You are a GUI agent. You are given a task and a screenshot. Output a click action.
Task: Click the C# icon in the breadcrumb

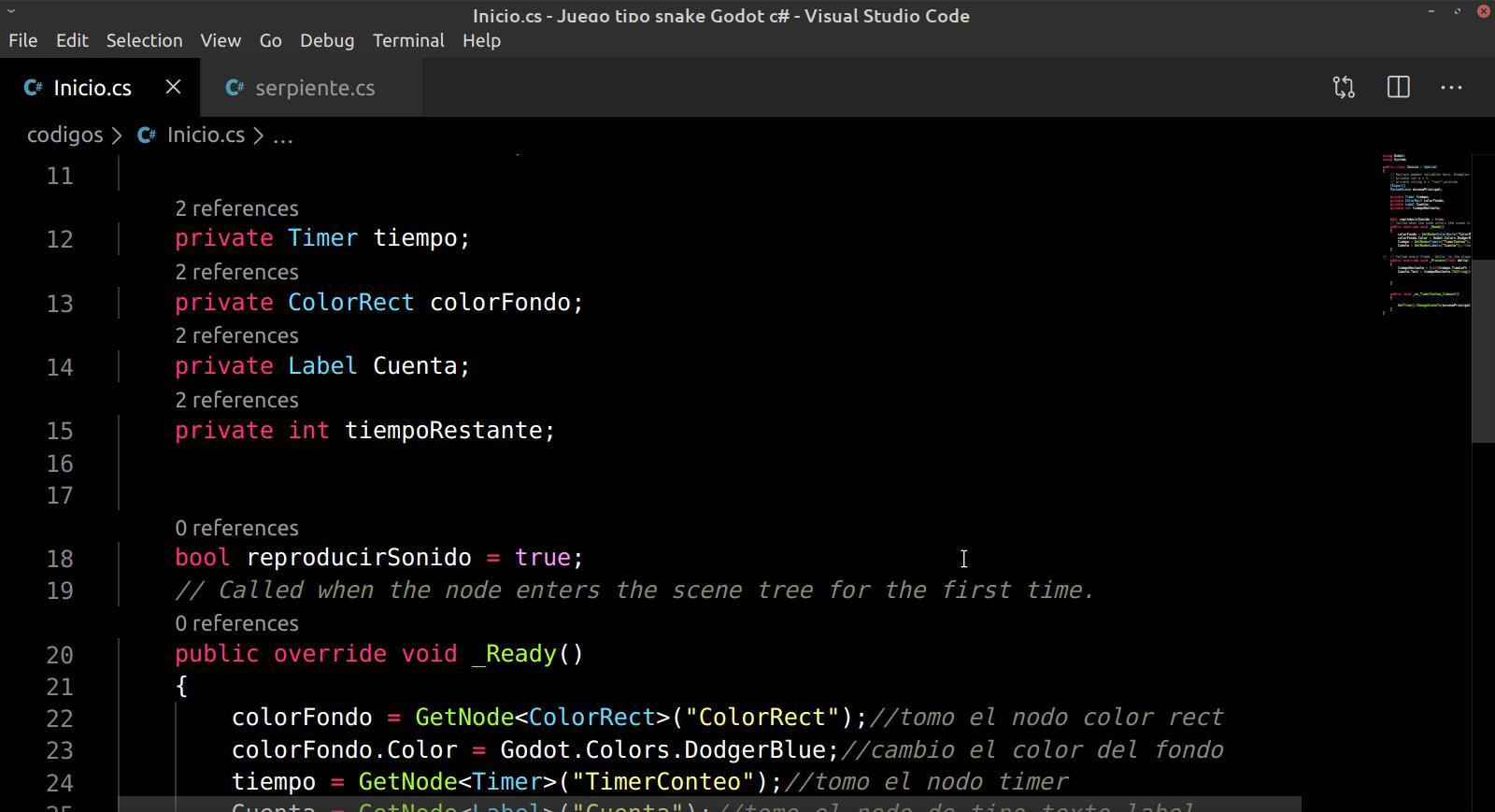click(147, 135)
